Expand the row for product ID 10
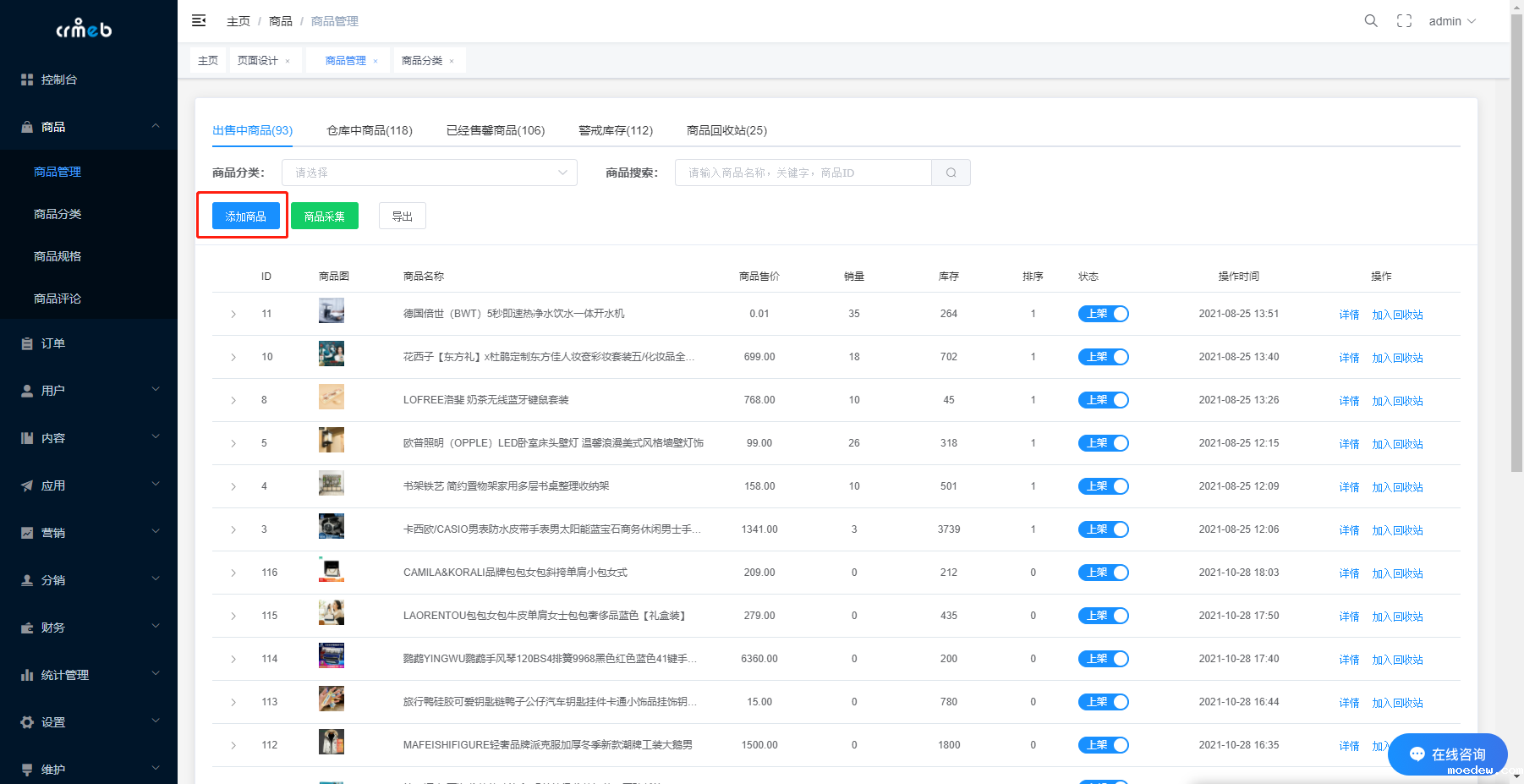 [x=233, y=357]
